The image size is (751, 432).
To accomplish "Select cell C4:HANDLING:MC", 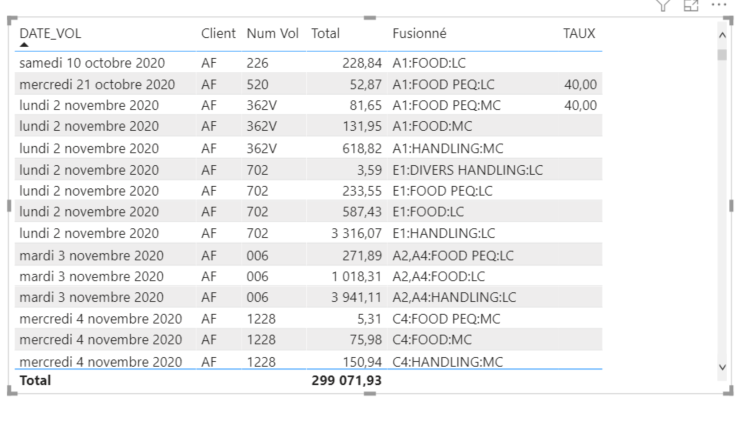I will [448, 362].
